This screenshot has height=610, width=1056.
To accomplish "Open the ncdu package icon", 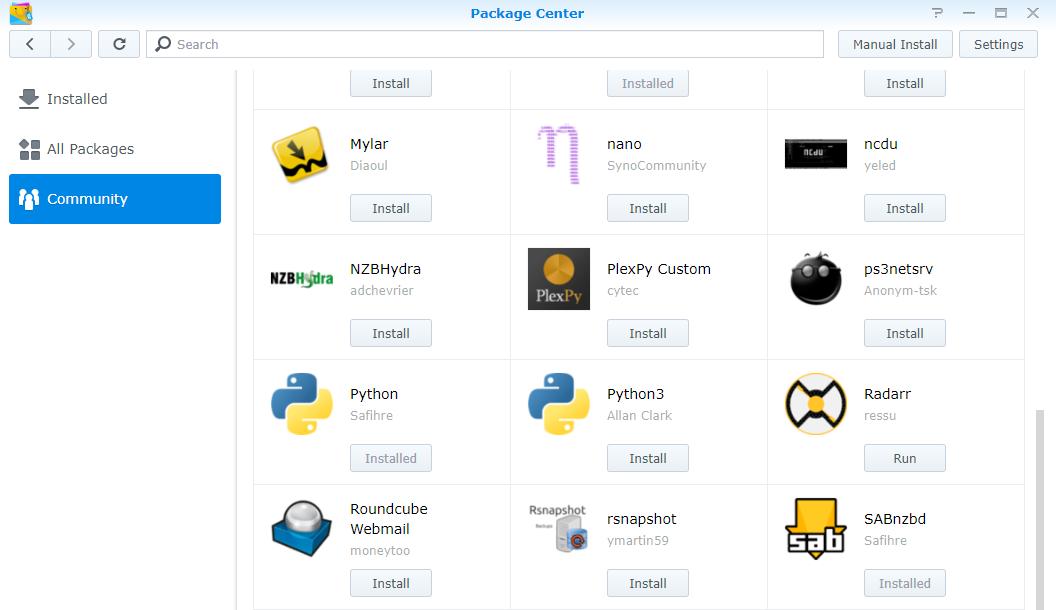I will (x=815, y=154).
